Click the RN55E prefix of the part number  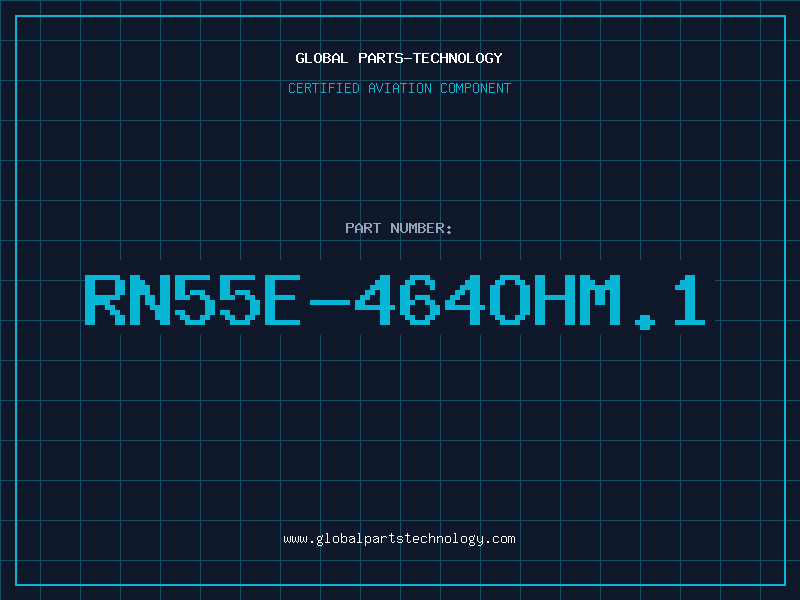192,300
